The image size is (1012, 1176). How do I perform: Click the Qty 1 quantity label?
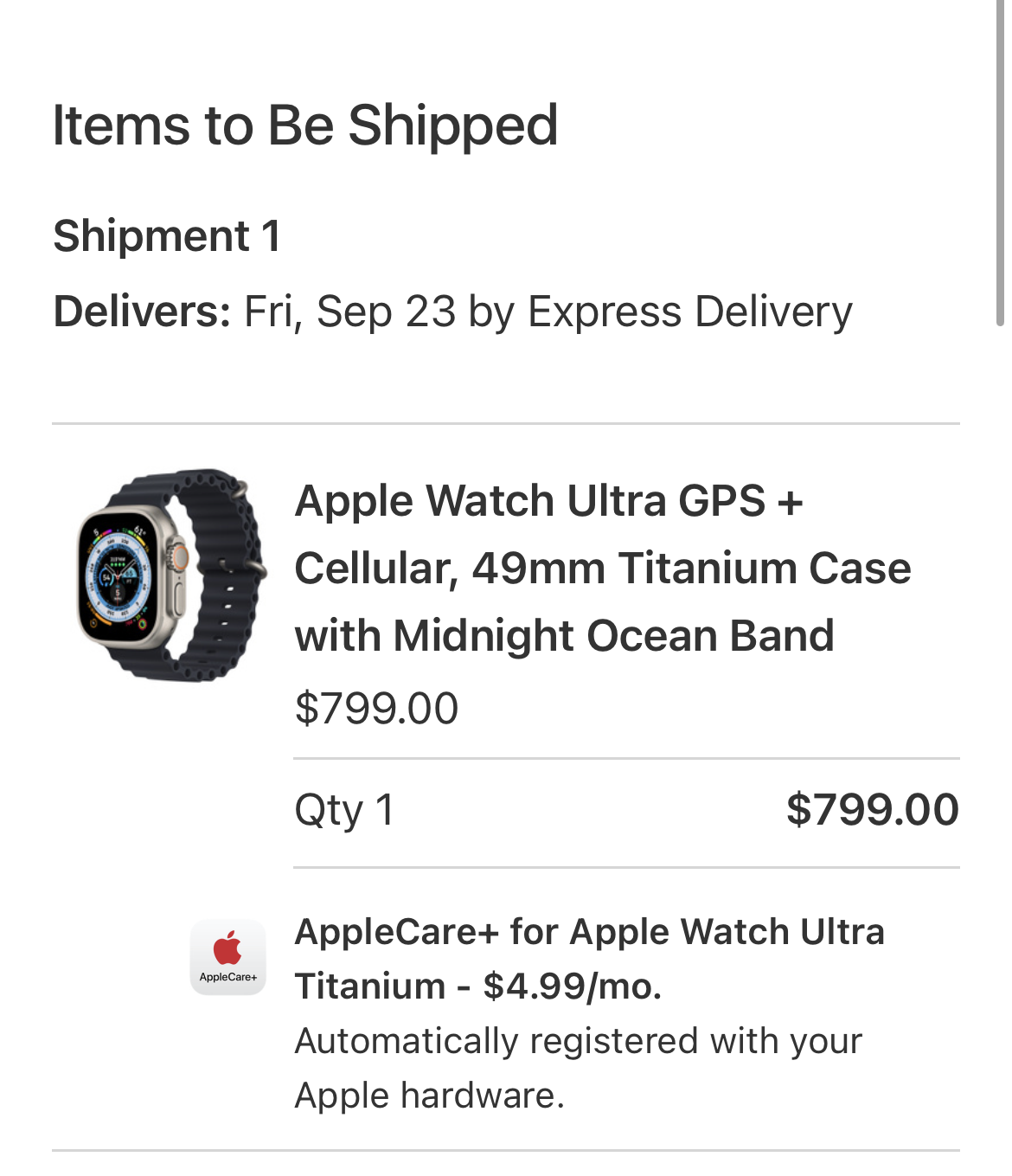[344, 811]
